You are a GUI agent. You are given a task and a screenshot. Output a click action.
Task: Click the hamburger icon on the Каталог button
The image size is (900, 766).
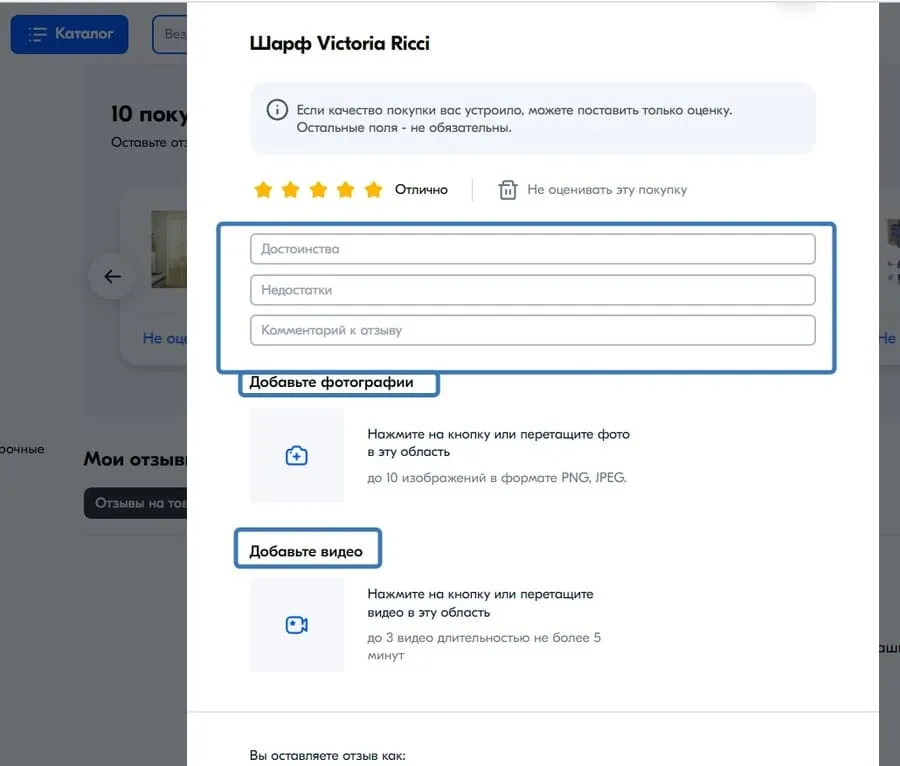36,33
